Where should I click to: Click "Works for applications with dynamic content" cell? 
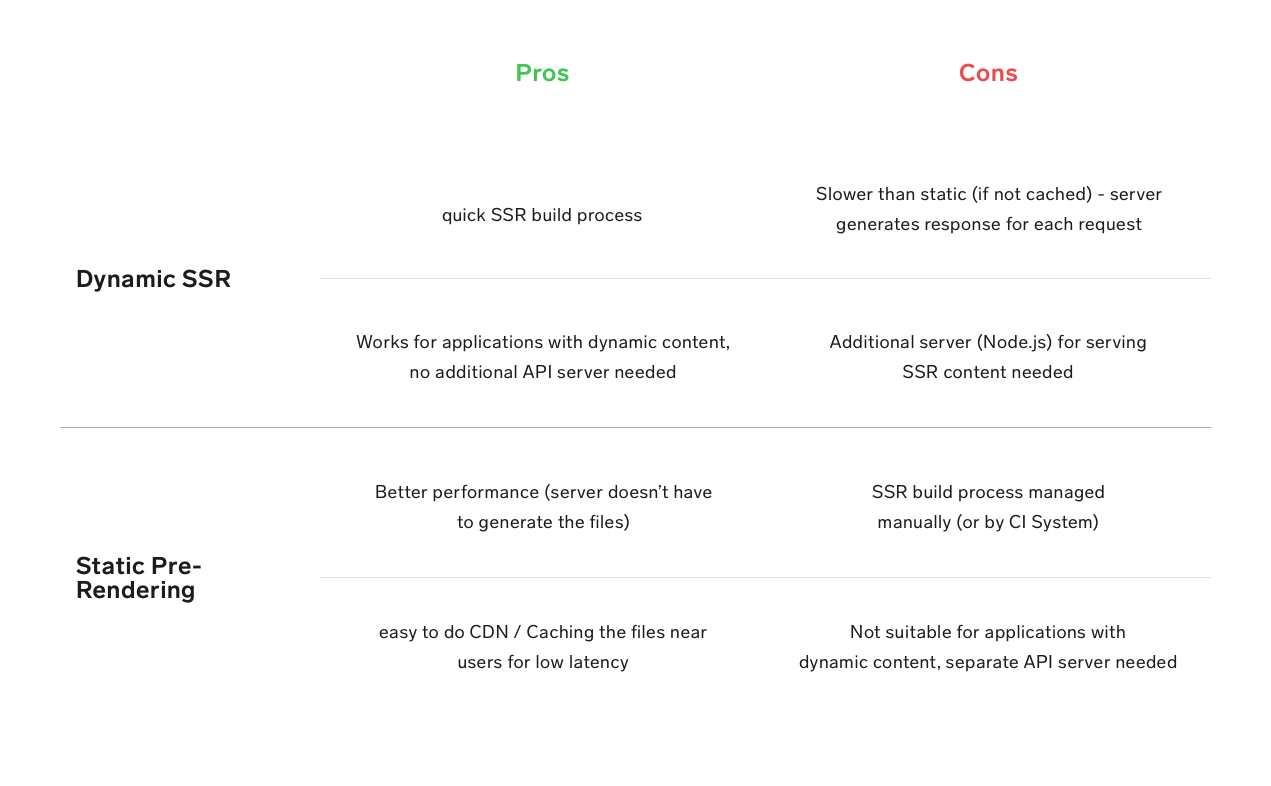[543, 356]
